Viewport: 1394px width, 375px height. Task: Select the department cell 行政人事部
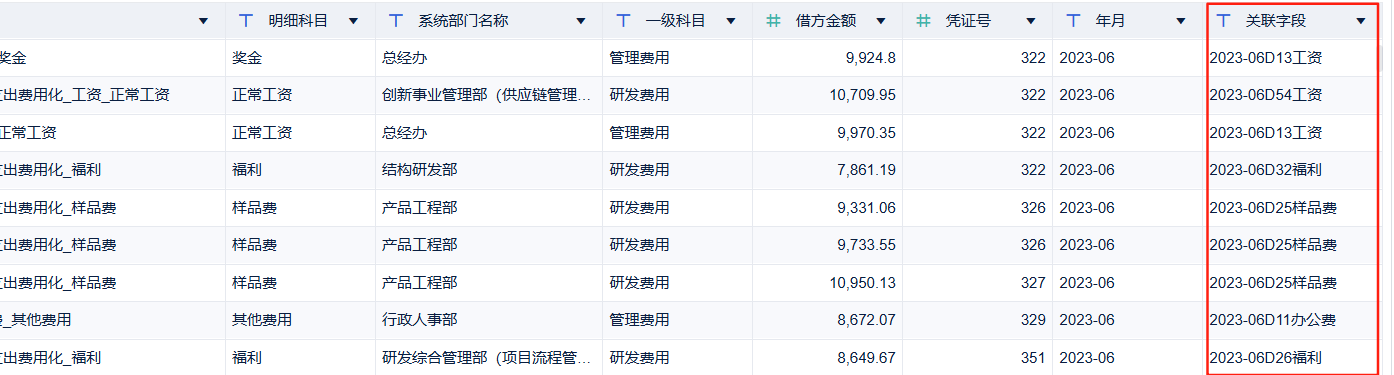click(x=419, y=320)
